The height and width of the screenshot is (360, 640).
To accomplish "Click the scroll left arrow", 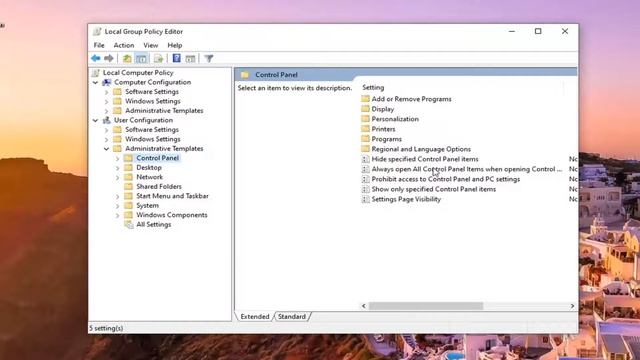I will click(x=364, y=306).
